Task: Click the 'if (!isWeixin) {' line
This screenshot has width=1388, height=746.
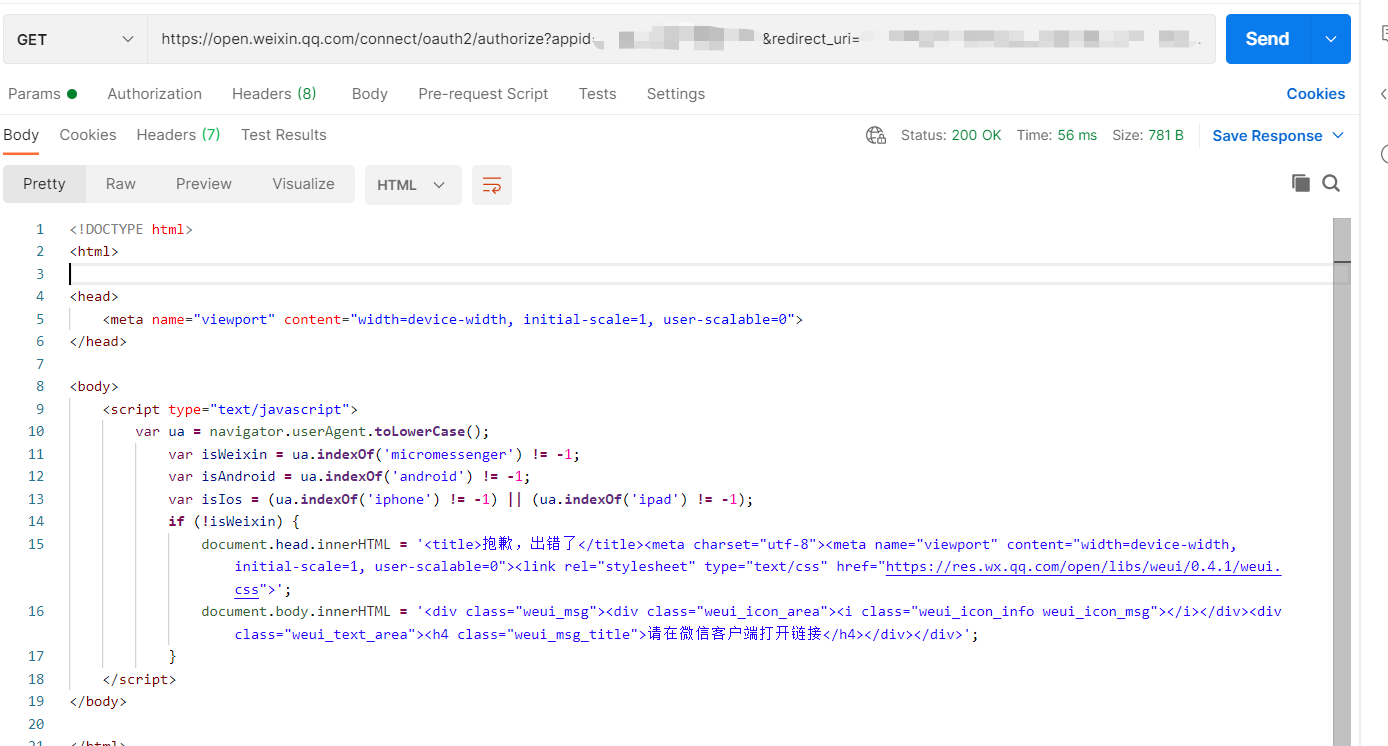Action: (x=234, y=521)
